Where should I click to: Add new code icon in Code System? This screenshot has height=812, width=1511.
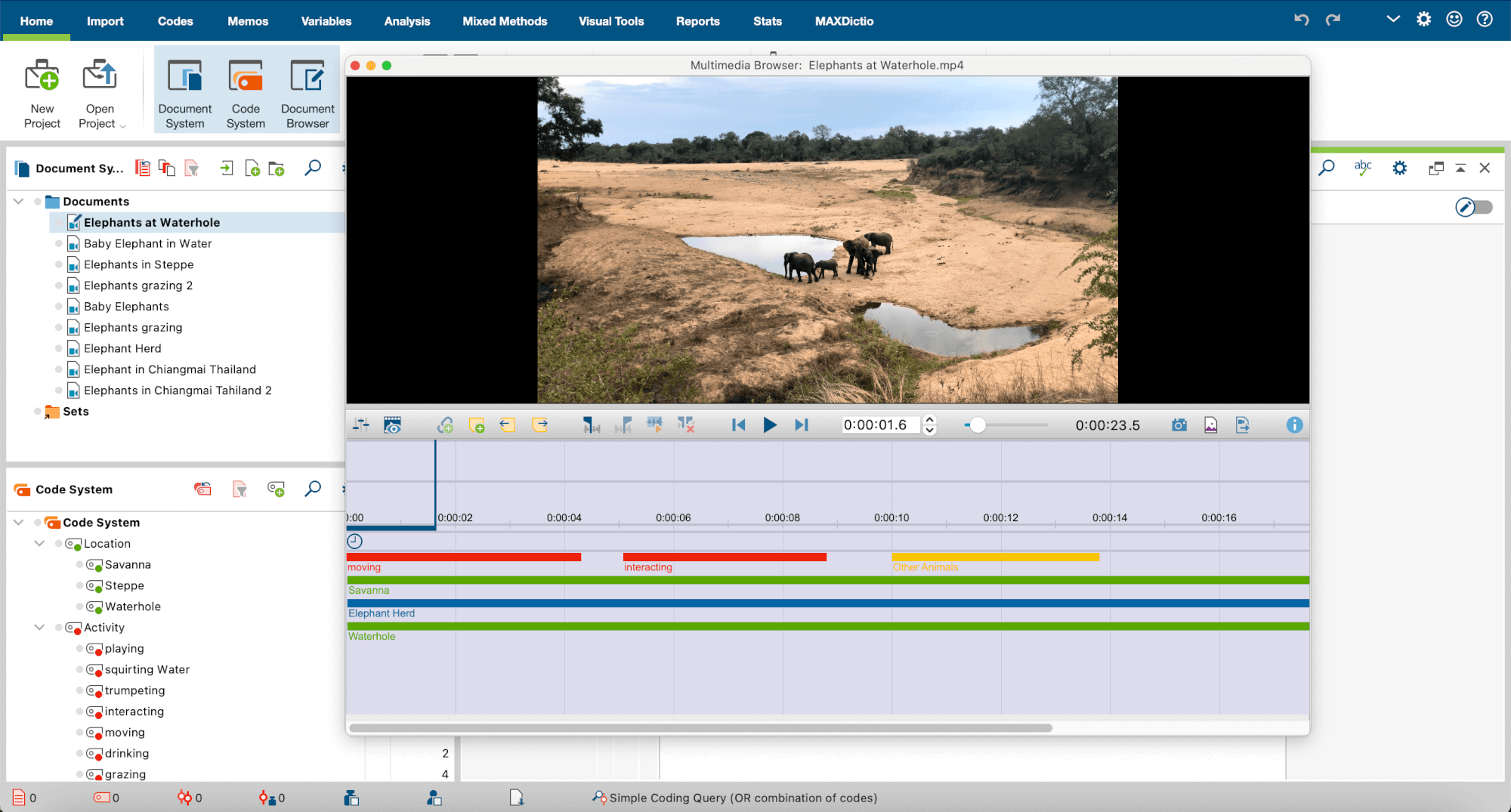(277, 489)
